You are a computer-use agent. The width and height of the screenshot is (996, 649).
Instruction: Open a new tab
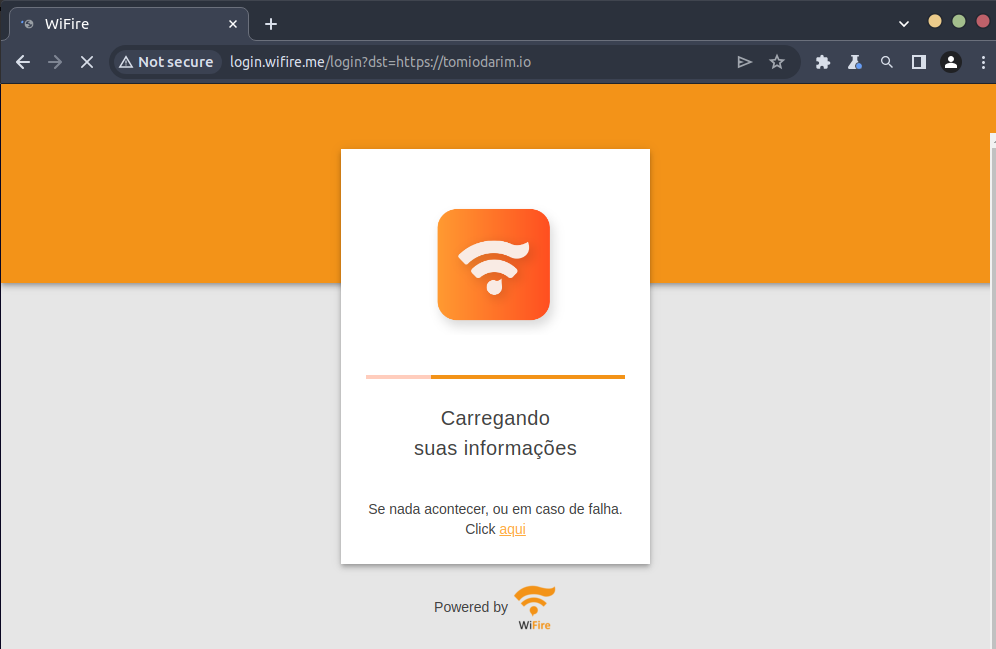[271, 24]
